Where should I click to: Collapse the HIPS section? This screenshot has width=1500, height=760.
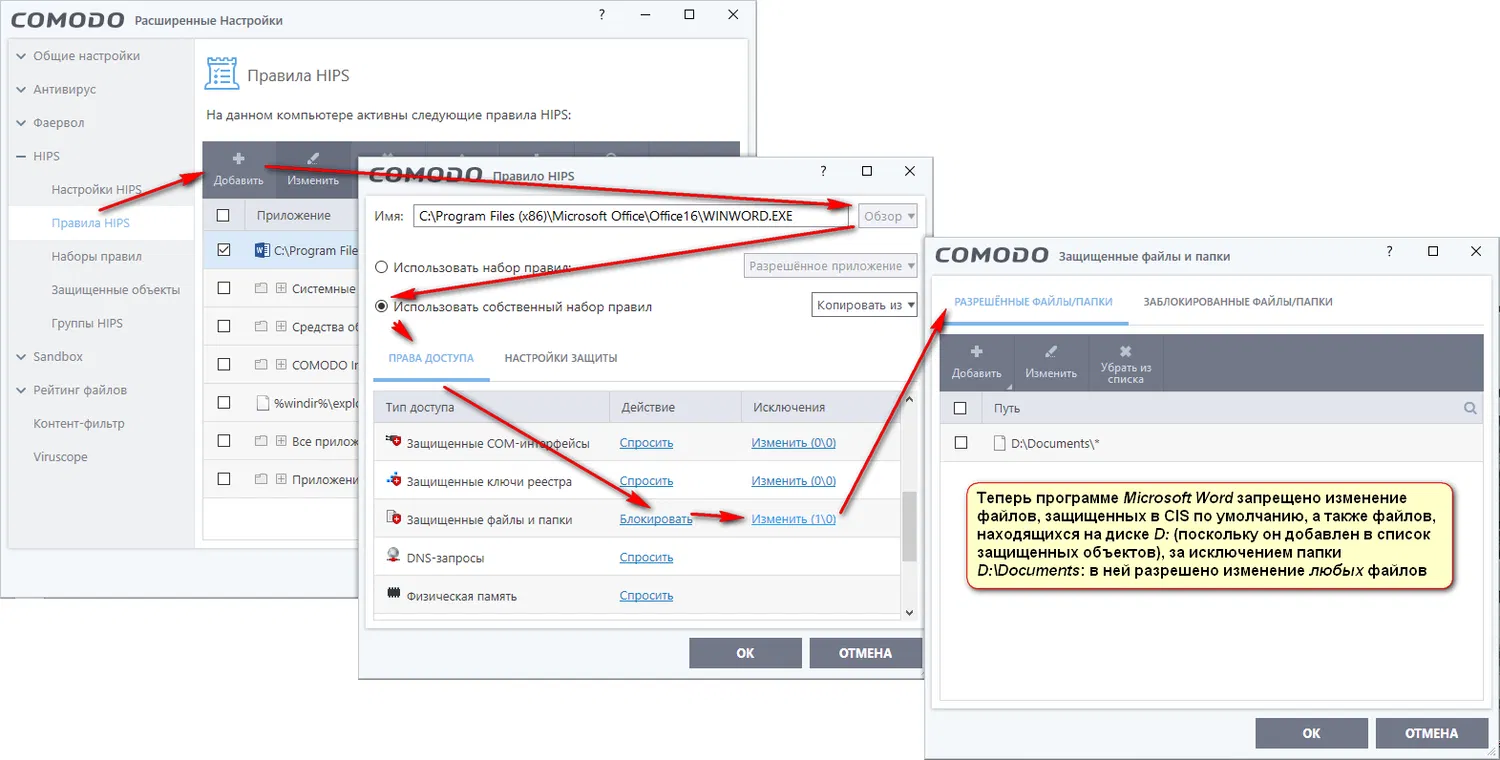point(22,156)
